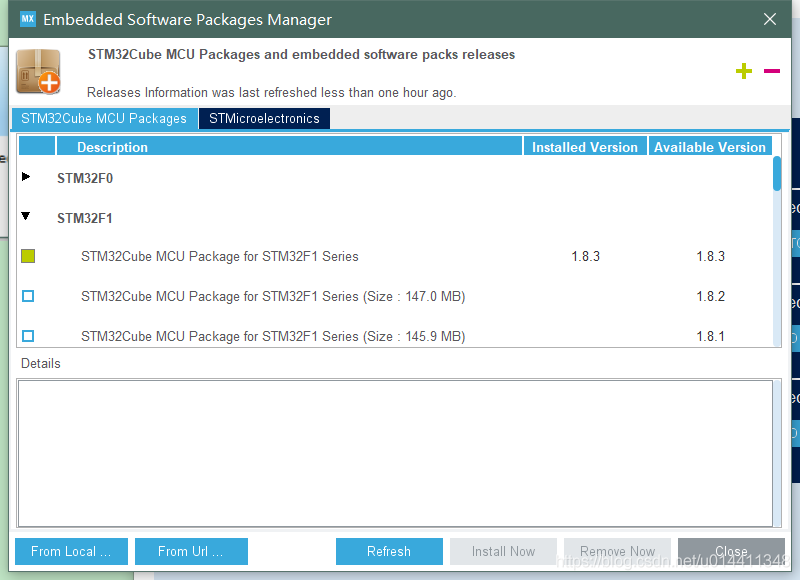Check the 1.8.1 STM32F1 package (145.9 MB)
The width and height of the screenshot is (800, 580).
coord(28,336)
